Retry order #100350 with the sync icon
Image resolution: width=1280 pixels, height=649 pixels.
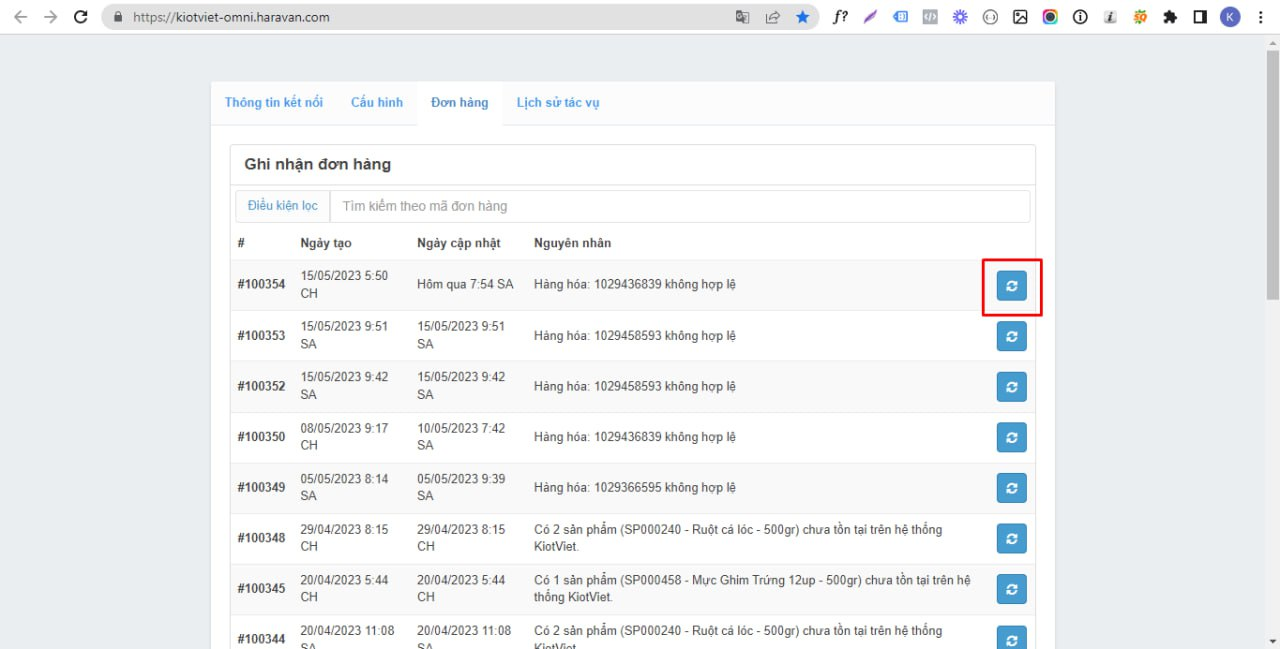click(1011, 437)
